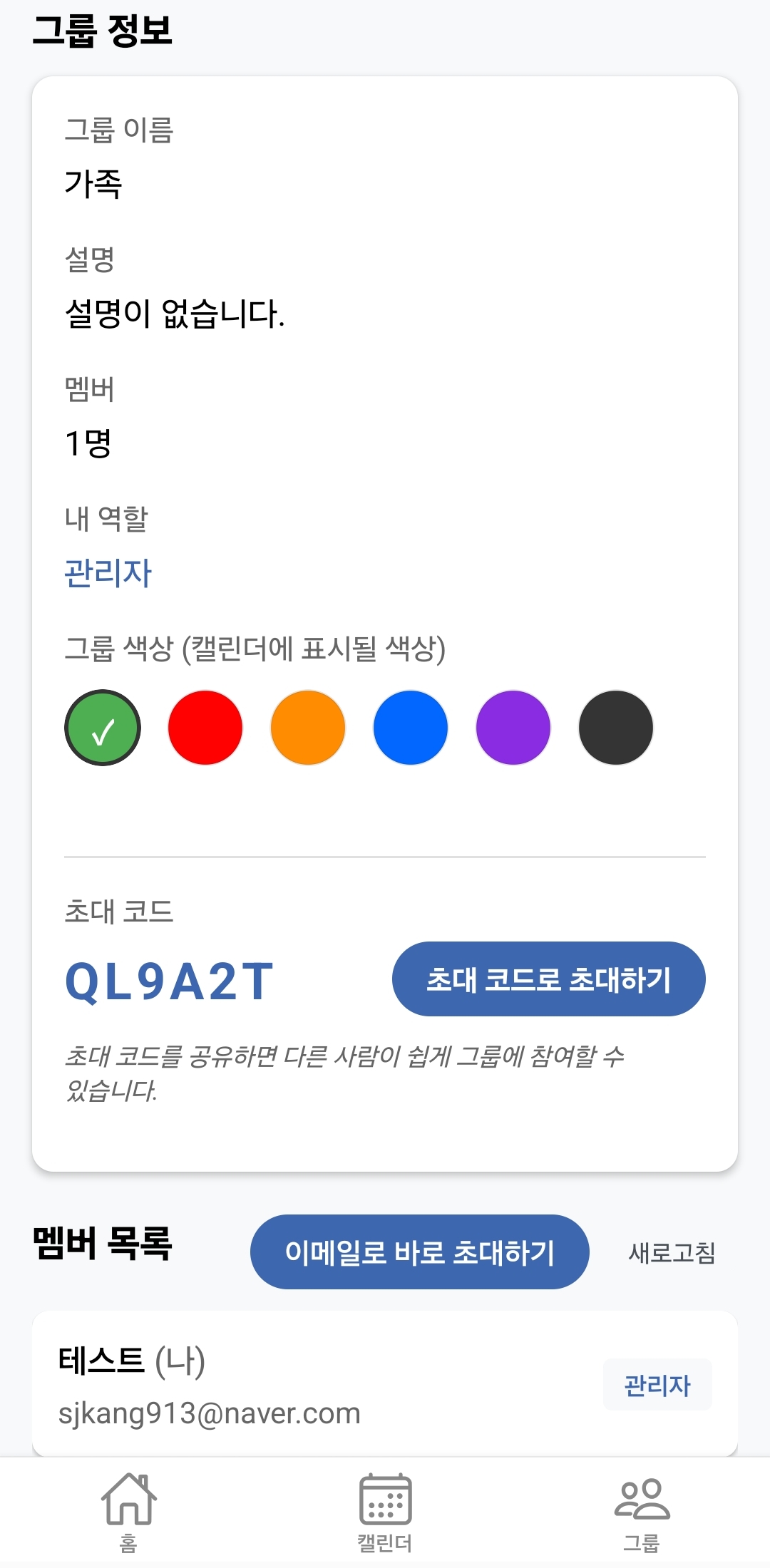
Task: Switch to the 캘린더 tab label
Action: pyautogui.click(x=385, y=1544)
